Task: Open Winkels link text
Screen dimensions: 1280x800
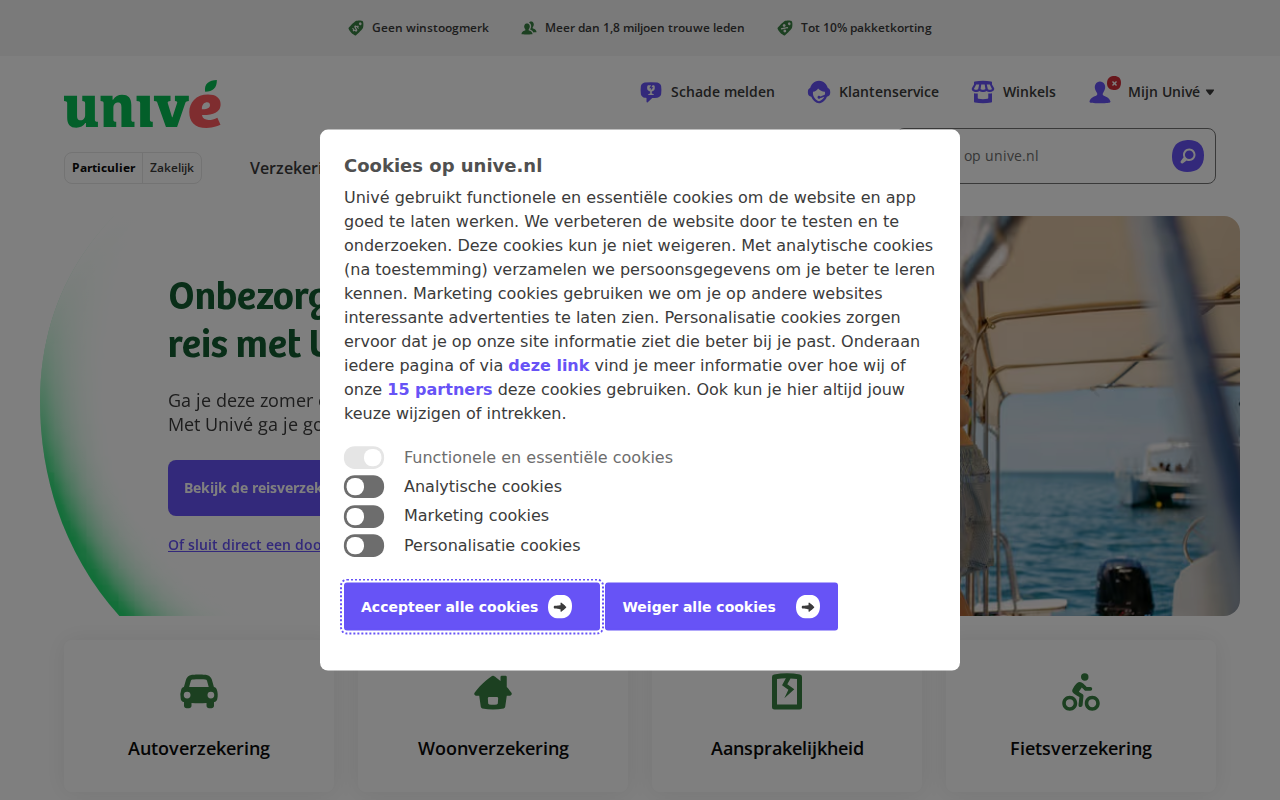Action: pyautogui.click(x=1029, y=92)
